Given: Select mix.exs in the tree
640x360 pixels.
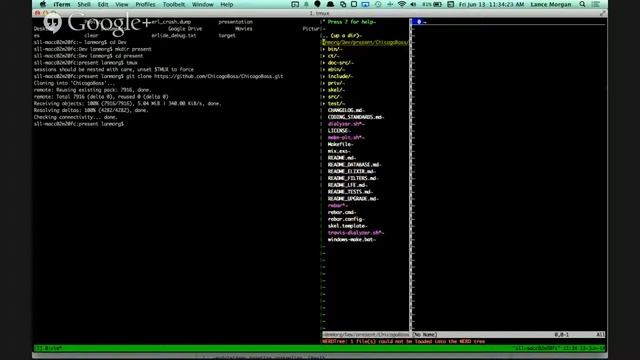Looking at the screenshot, I should (x=338, y=151).
